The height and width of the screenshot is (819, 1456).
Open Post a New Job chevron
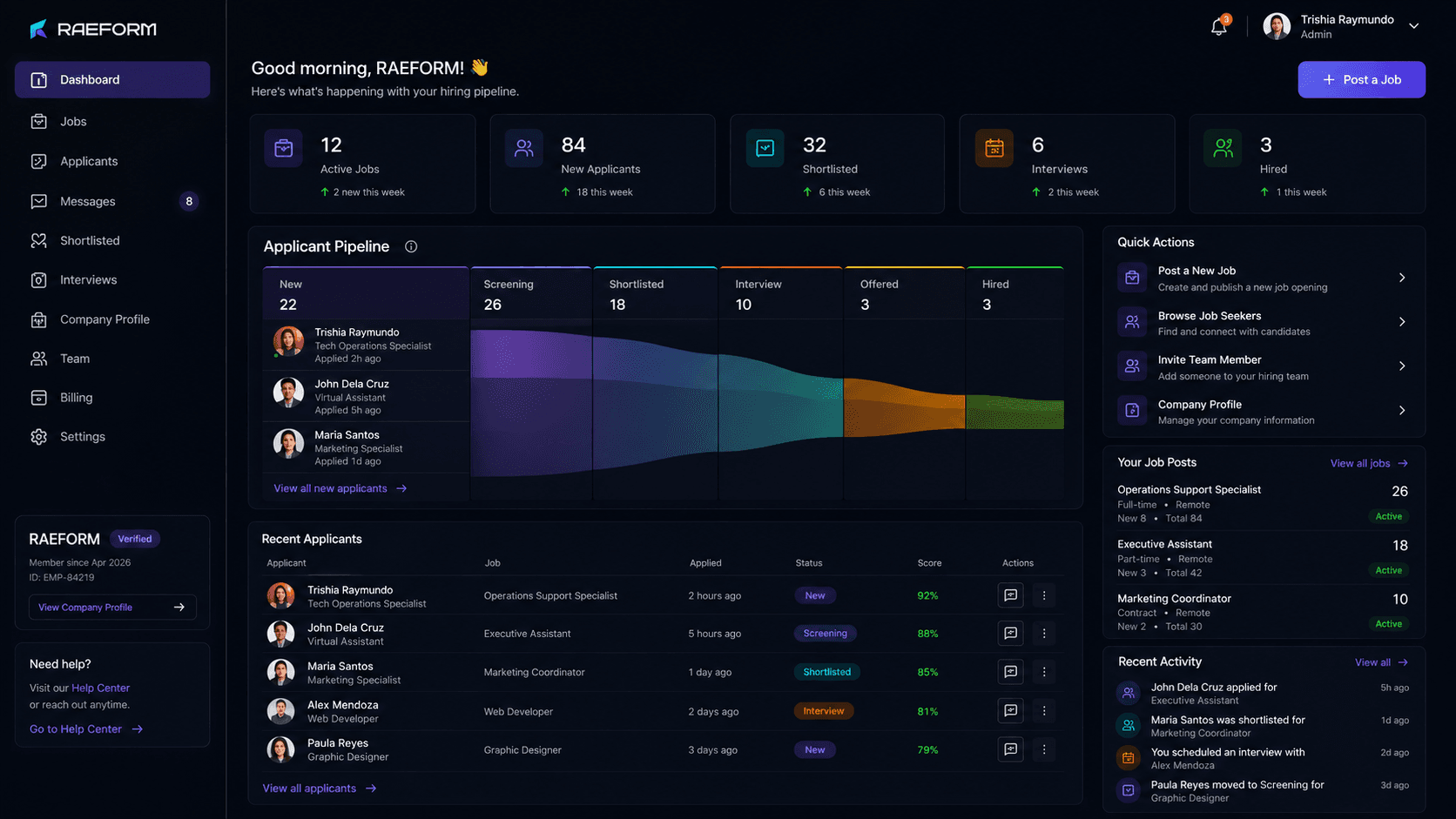1402,278
